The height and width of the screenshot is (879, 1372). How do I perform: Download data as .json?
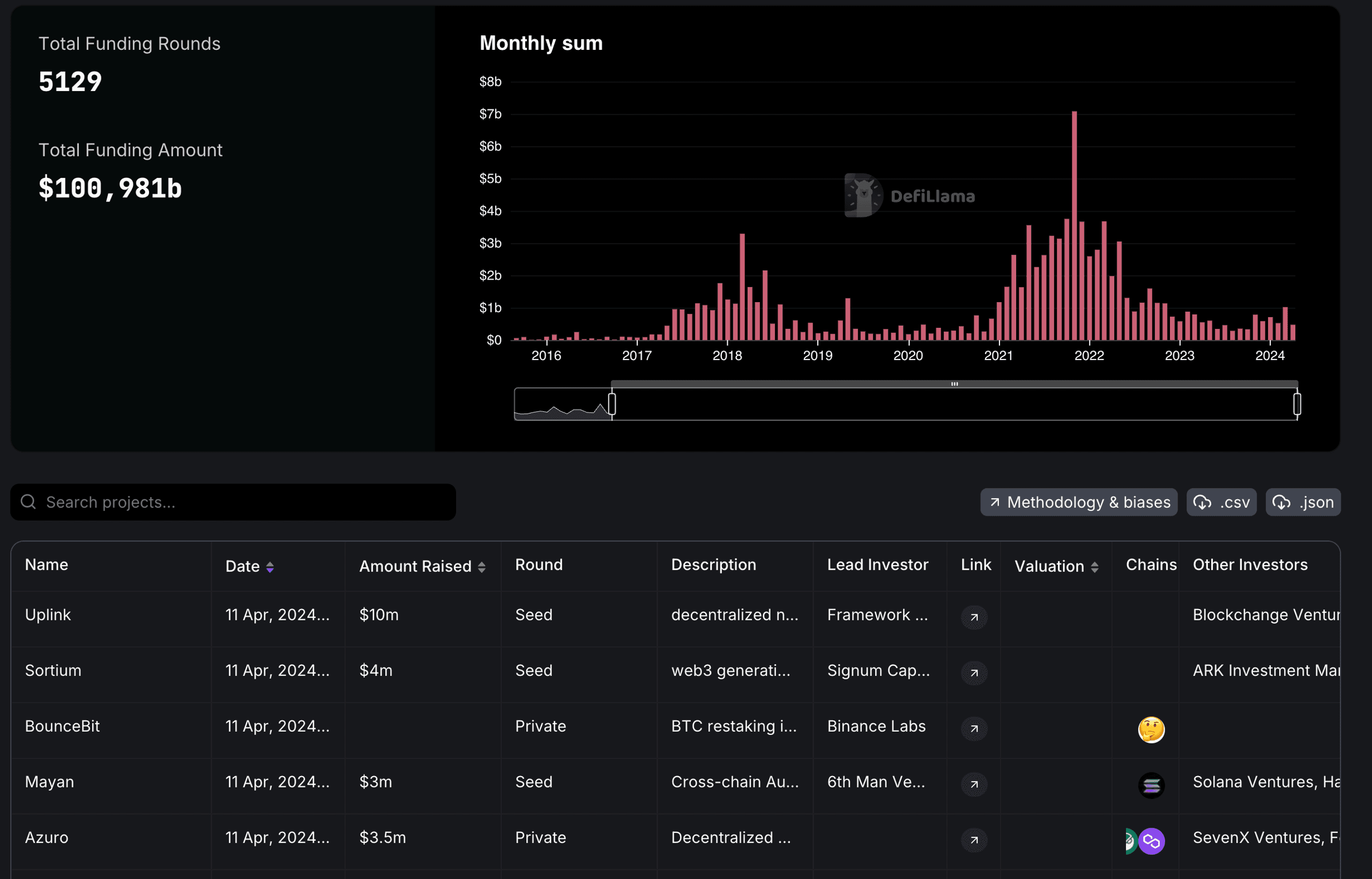pos(1303,502)
